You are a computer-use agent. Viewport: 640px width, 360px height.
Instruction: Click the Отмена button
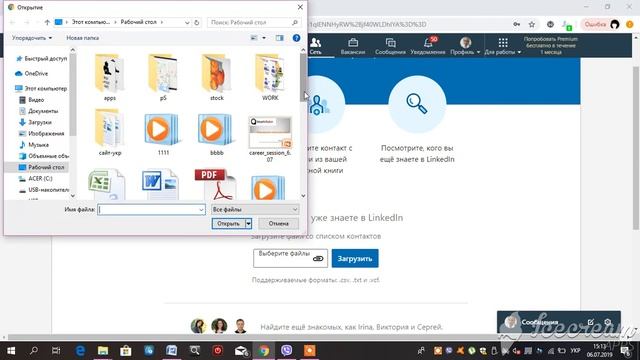(278, 224)
